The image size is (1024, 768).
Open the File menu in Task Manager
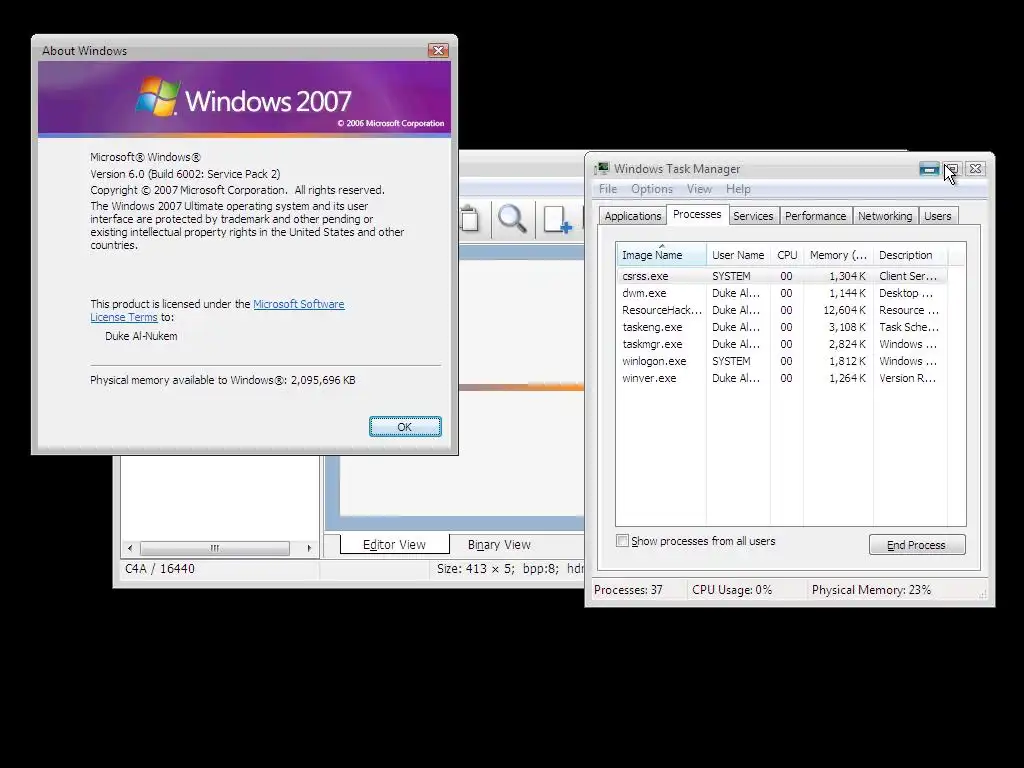(608, 189)
